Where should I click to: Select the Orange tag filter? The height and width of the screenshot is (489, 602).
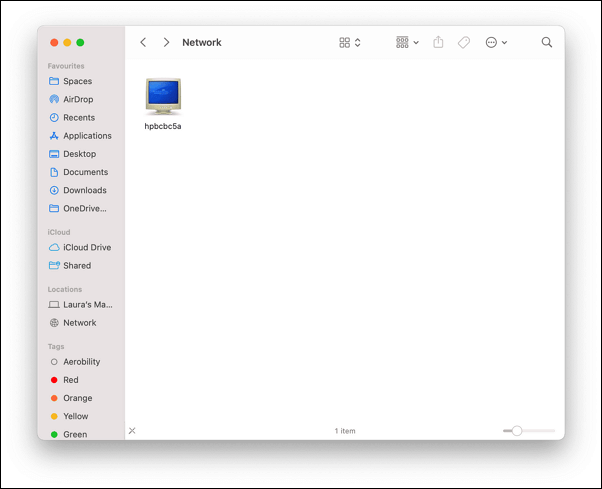[76, 398]
